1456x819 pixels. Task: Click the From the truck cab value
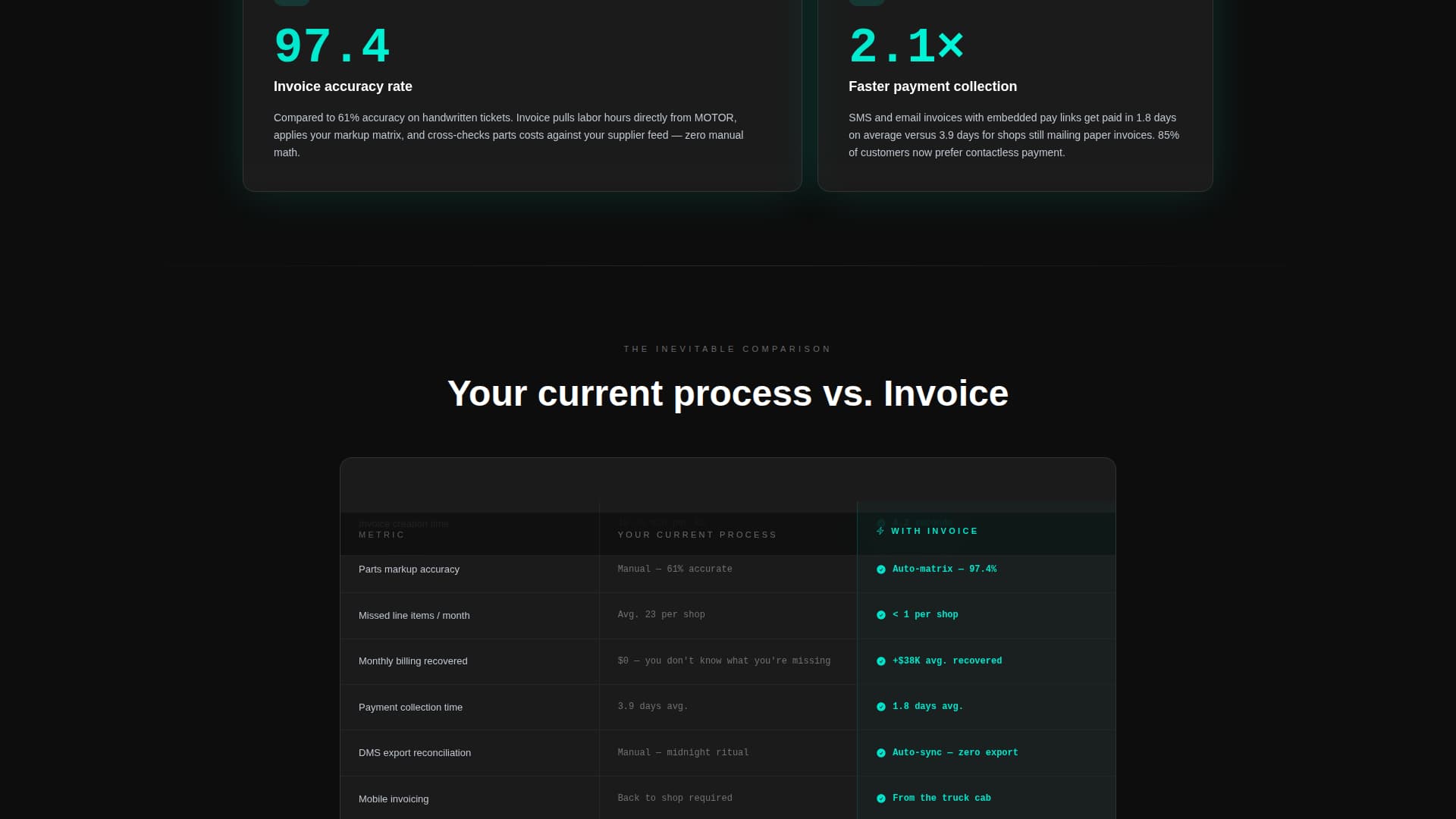click(942, 799)
